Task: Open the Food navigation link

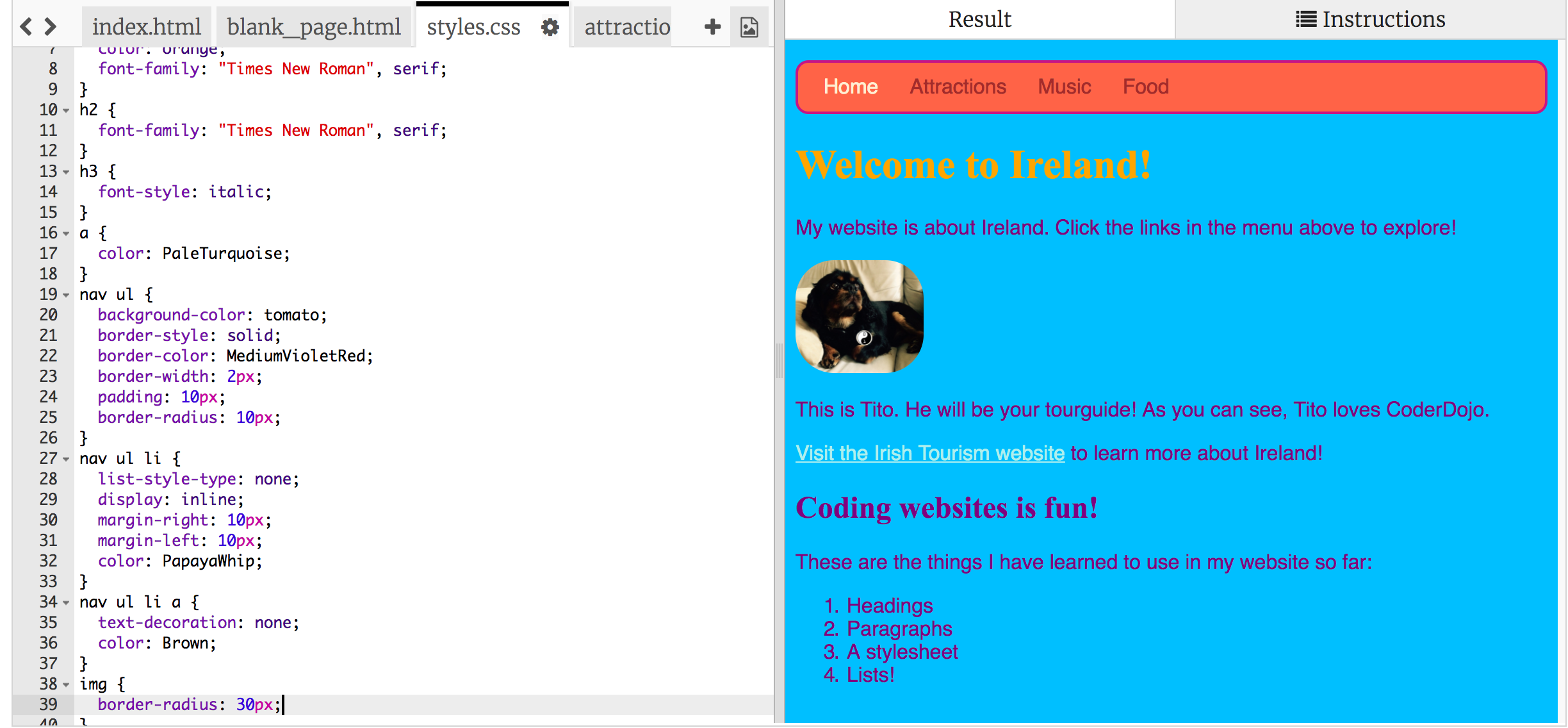Action: click(1145, 87)
